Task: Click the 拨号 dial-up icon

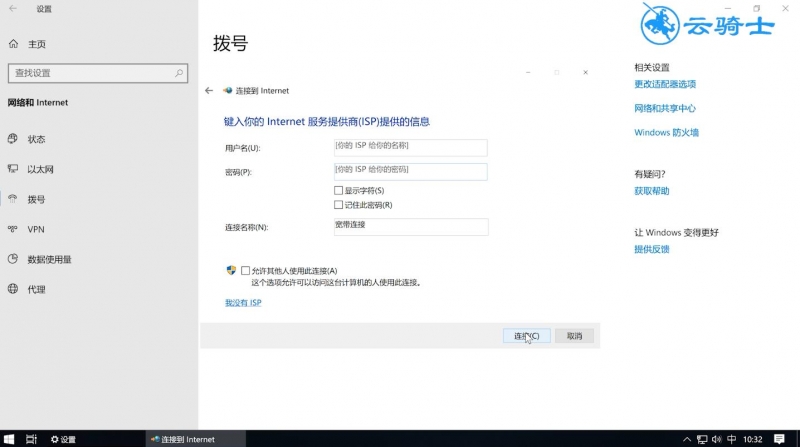Action: point(13,198)
